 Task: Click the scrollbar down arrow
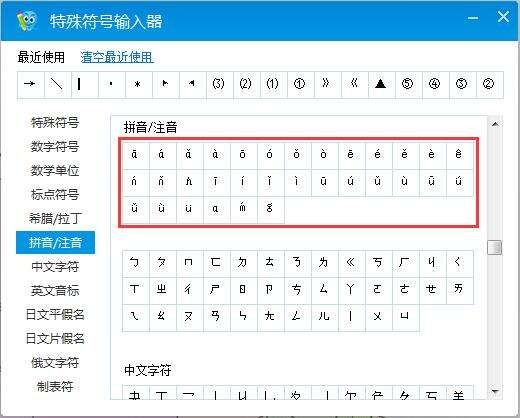point(495,391)
